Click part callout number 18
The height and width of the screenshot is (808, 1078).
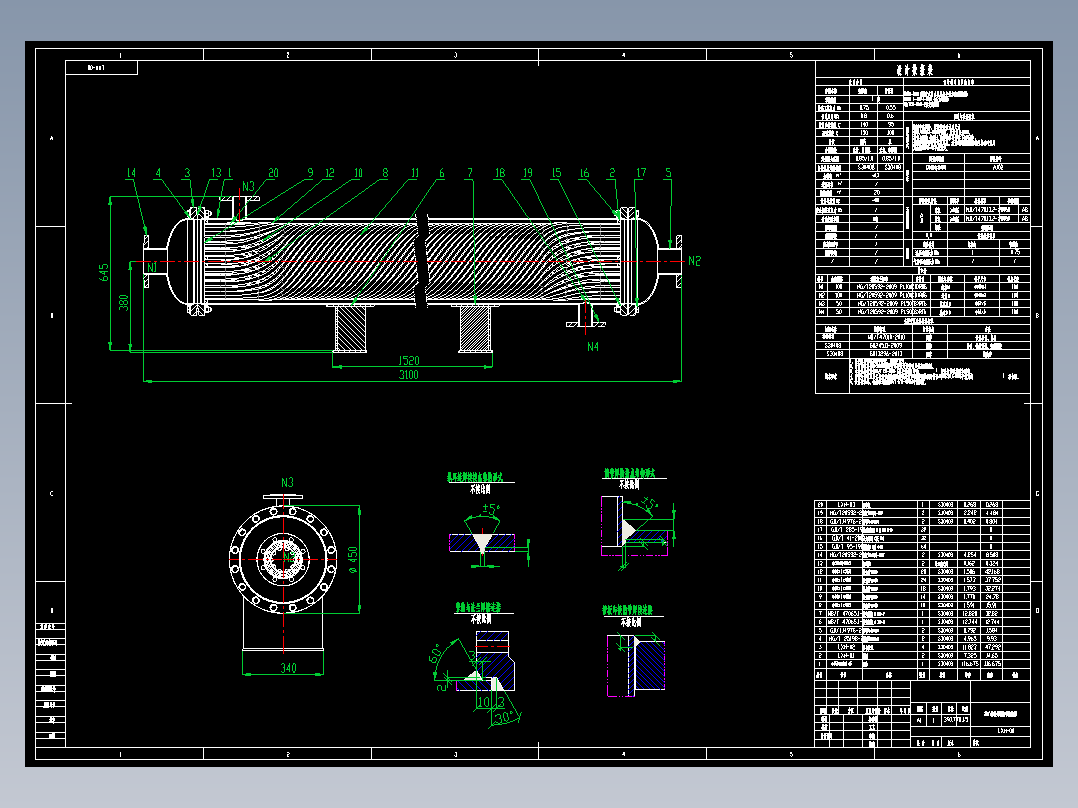click(x=500, y=173)
